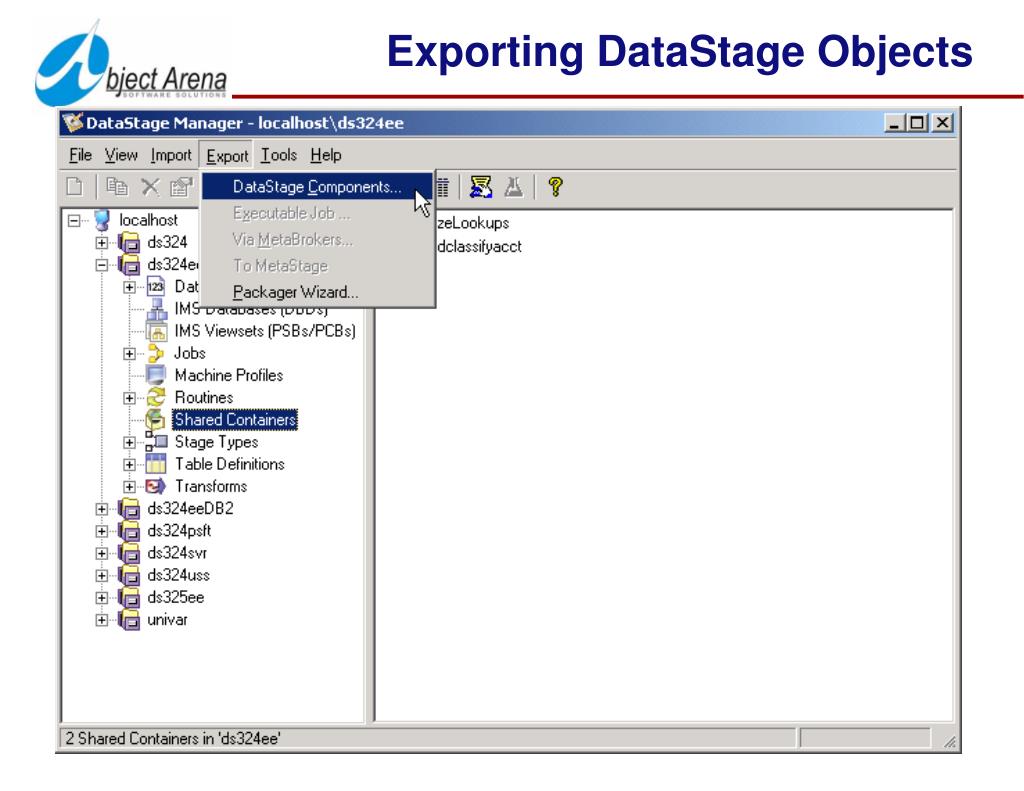Expand the ds324 project node
This screenshot has width=1024, height=791.
click(x=102, y=243)
